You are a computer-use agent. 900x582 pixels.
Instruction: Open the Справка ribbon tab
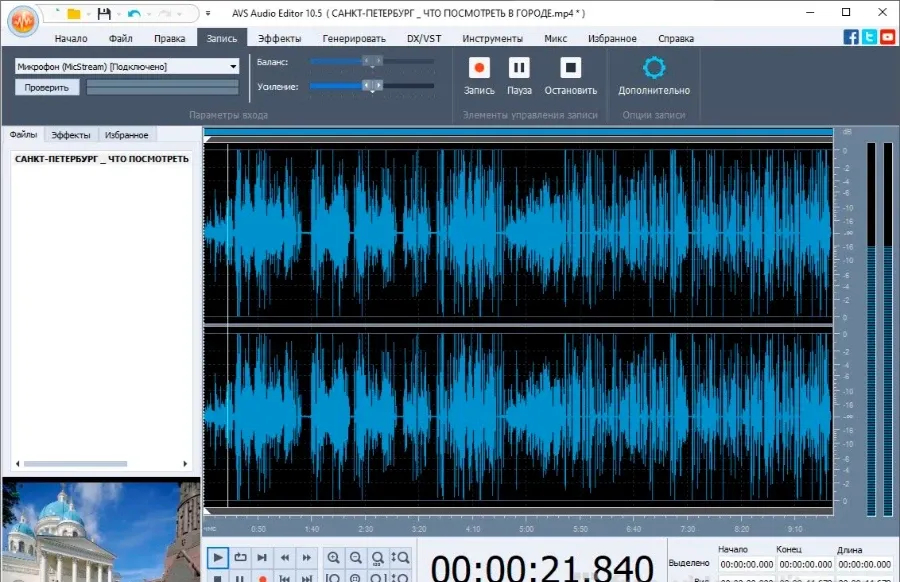click(x=676, y=38)
